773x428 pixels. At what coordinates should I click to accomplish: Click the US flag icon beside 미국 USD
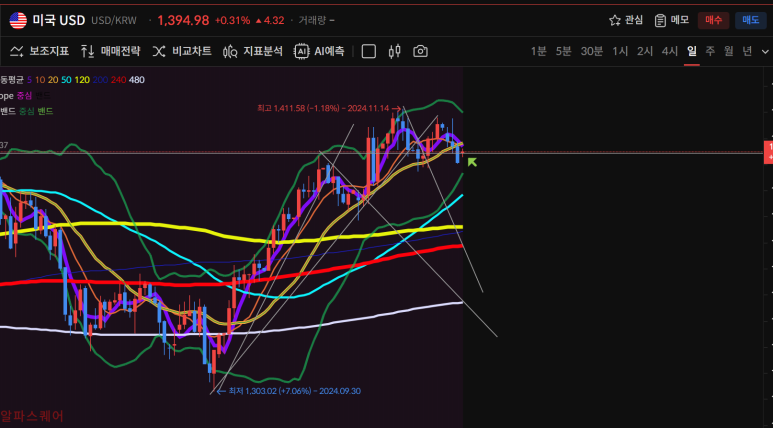coord(18,21)
